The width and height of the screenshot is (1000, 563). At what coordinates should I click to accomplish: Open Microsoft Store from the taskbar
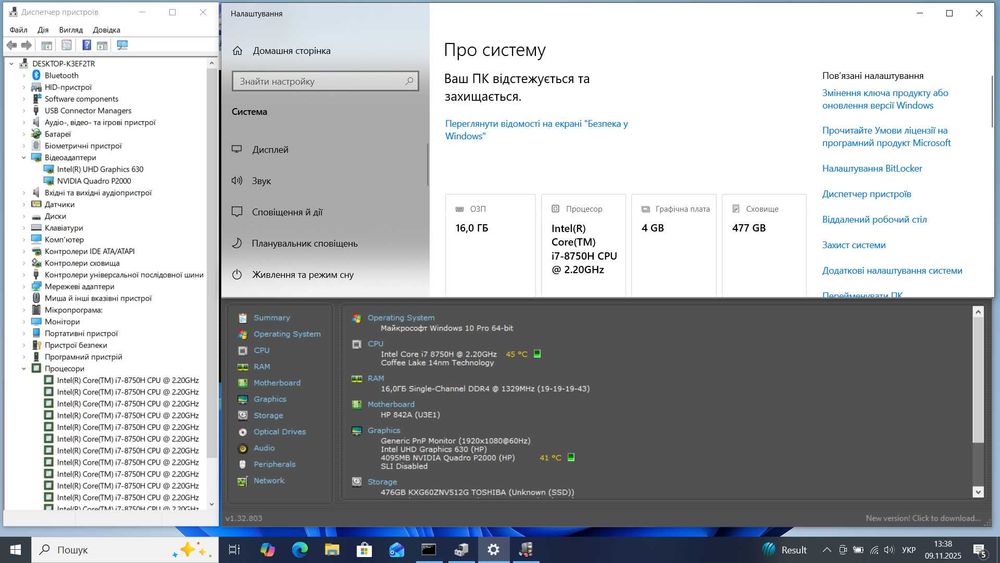364,550
